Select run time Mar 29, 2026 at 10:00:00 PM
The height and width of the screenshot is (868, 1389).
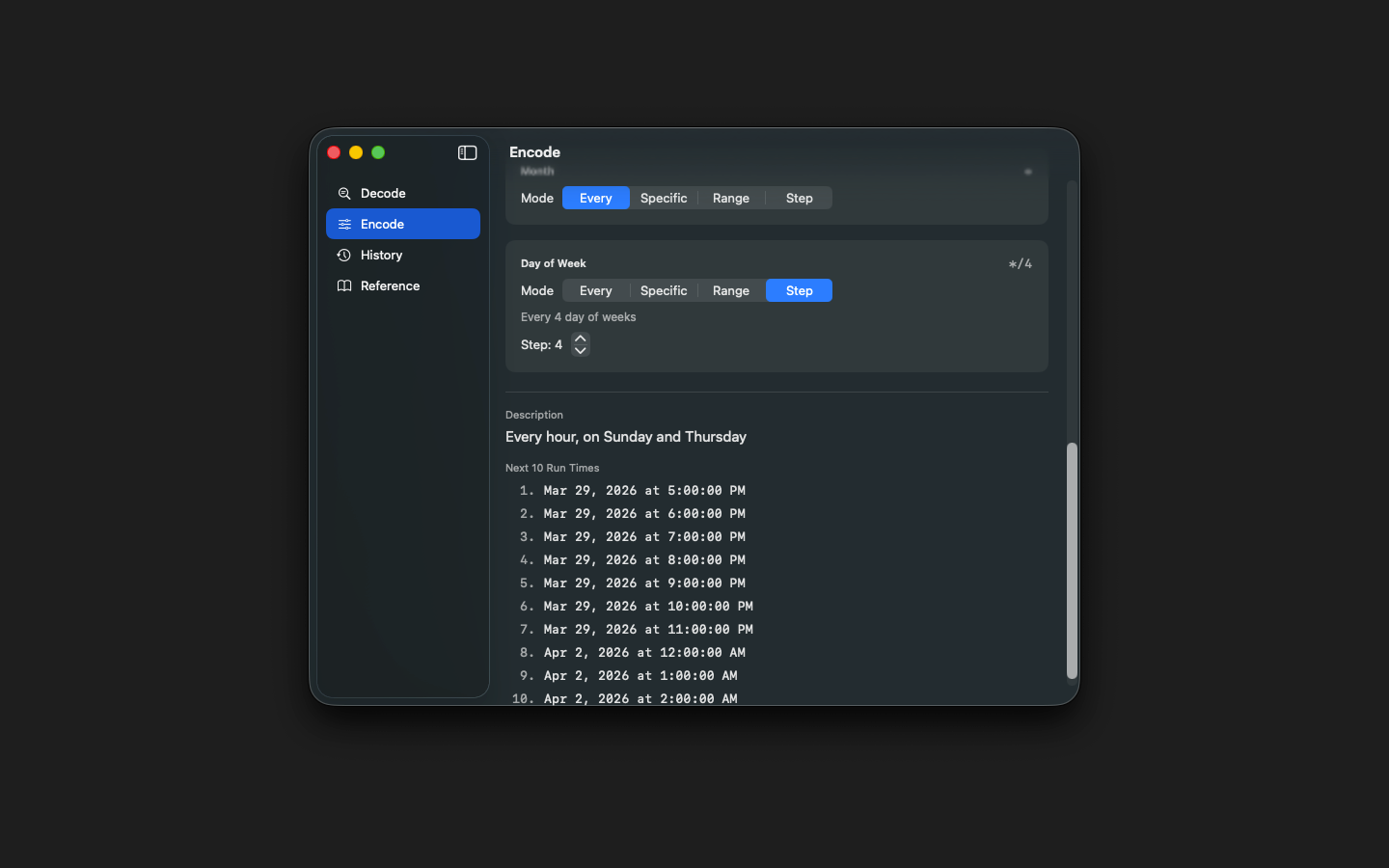[x=648, y=607]
